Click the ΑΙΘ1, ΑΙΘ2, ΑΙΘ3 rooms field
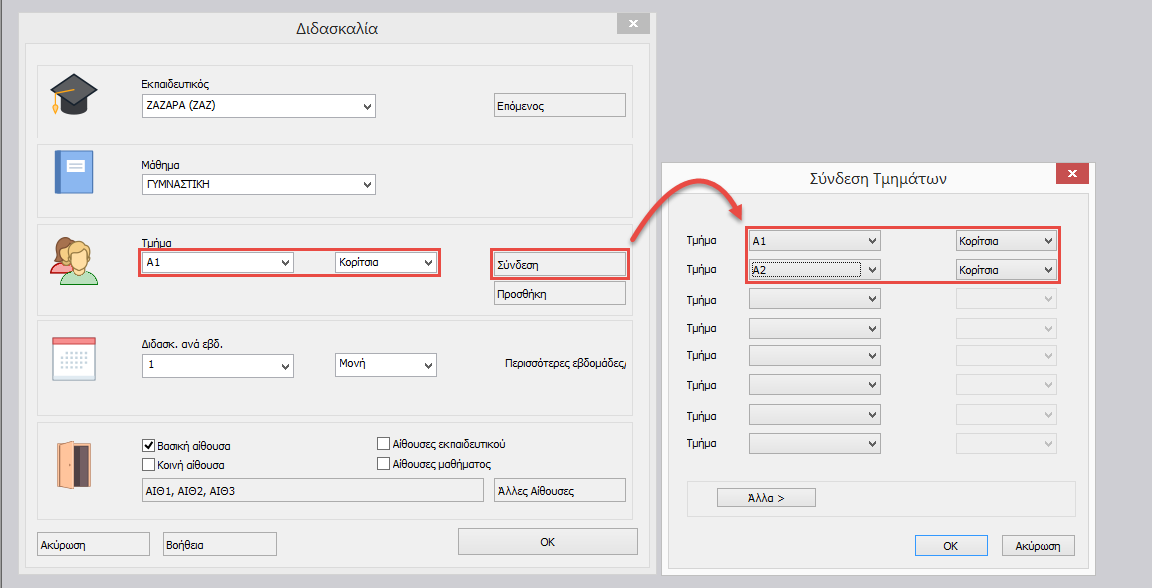1152x588 pixels. pyautogui.click(x=313, y=491)
